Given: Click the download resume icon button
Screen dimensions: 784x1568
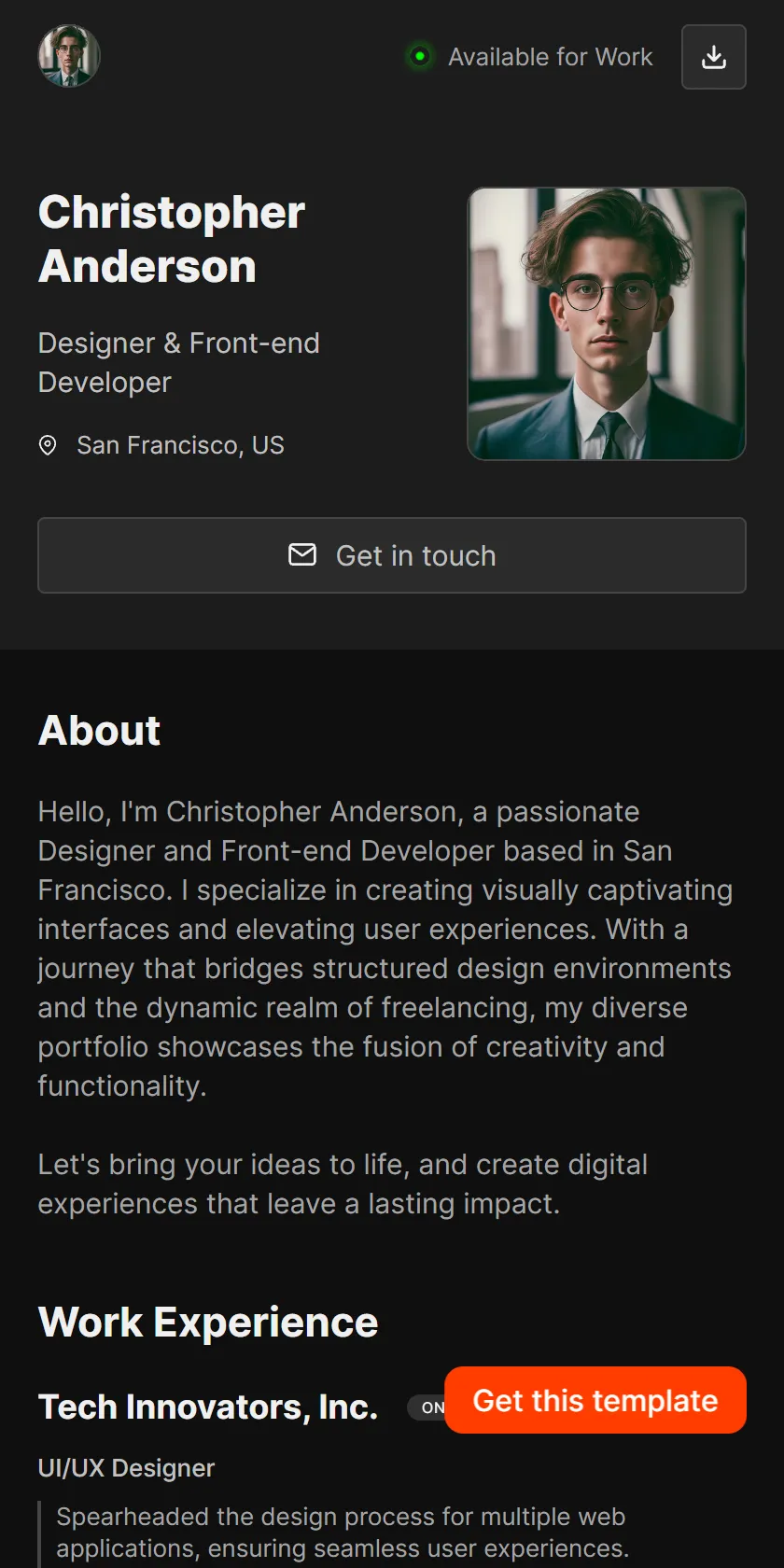Looking at the screenshot, I should (714, 57).
